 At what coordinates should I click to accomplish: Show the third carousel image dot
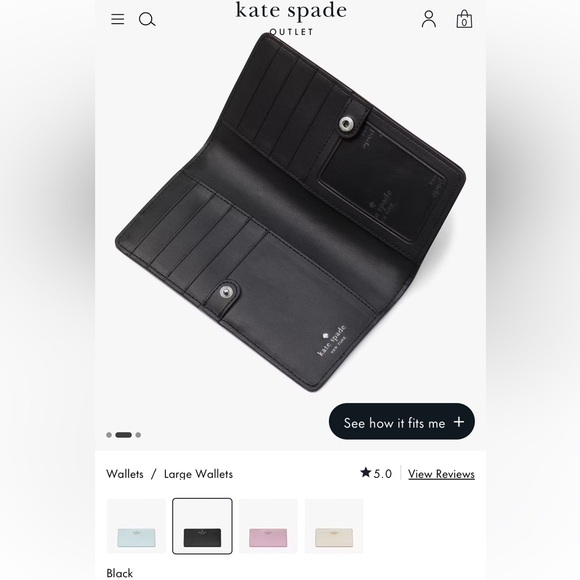(138, 435)
